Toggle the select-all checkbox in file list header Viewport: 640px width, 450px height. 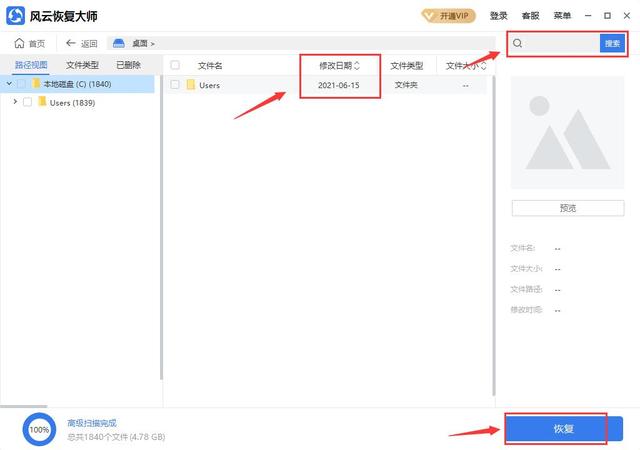click(175, 65)
